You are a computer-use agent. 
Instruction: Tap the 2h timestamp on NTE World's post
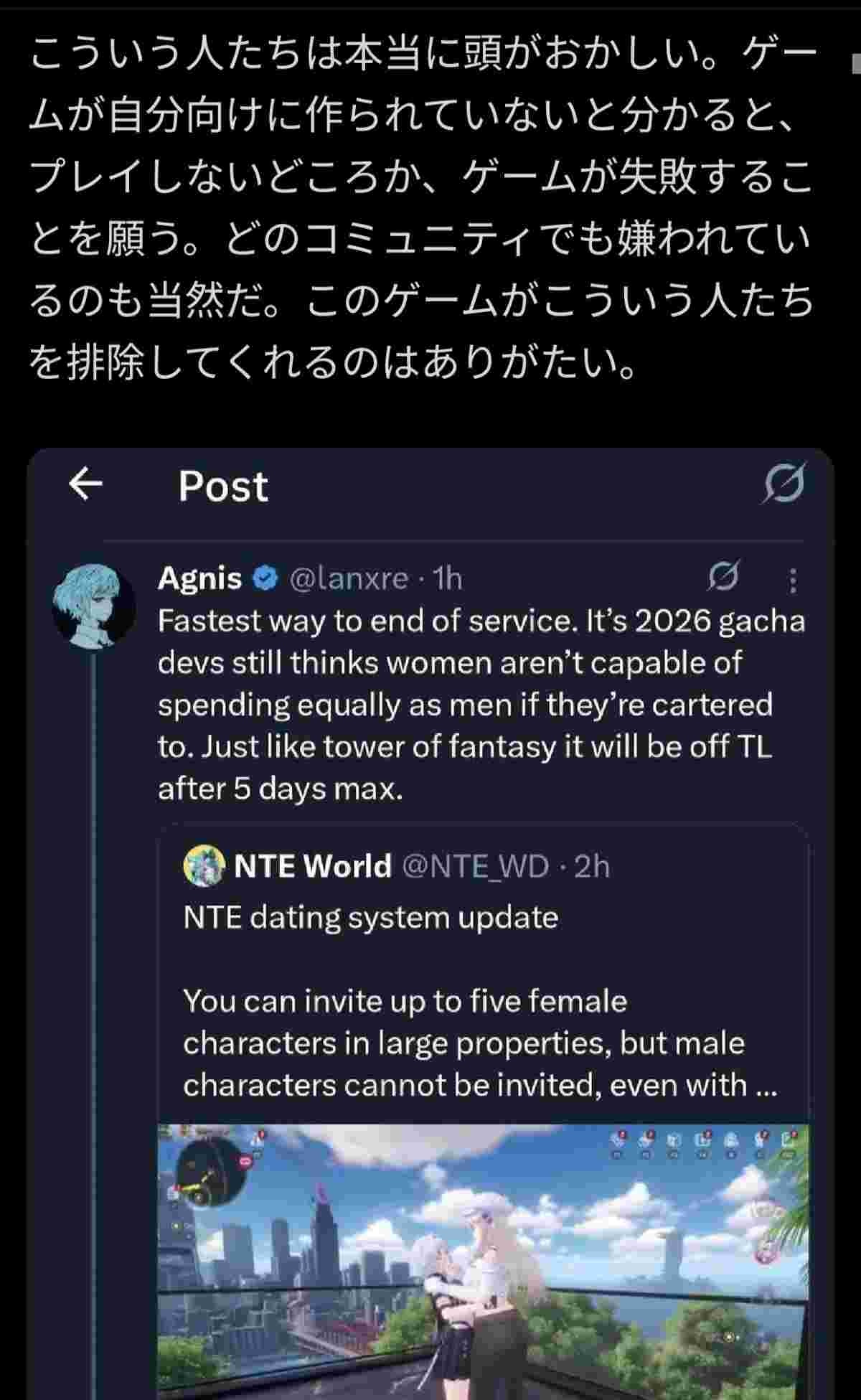click(x=592, y=866)
